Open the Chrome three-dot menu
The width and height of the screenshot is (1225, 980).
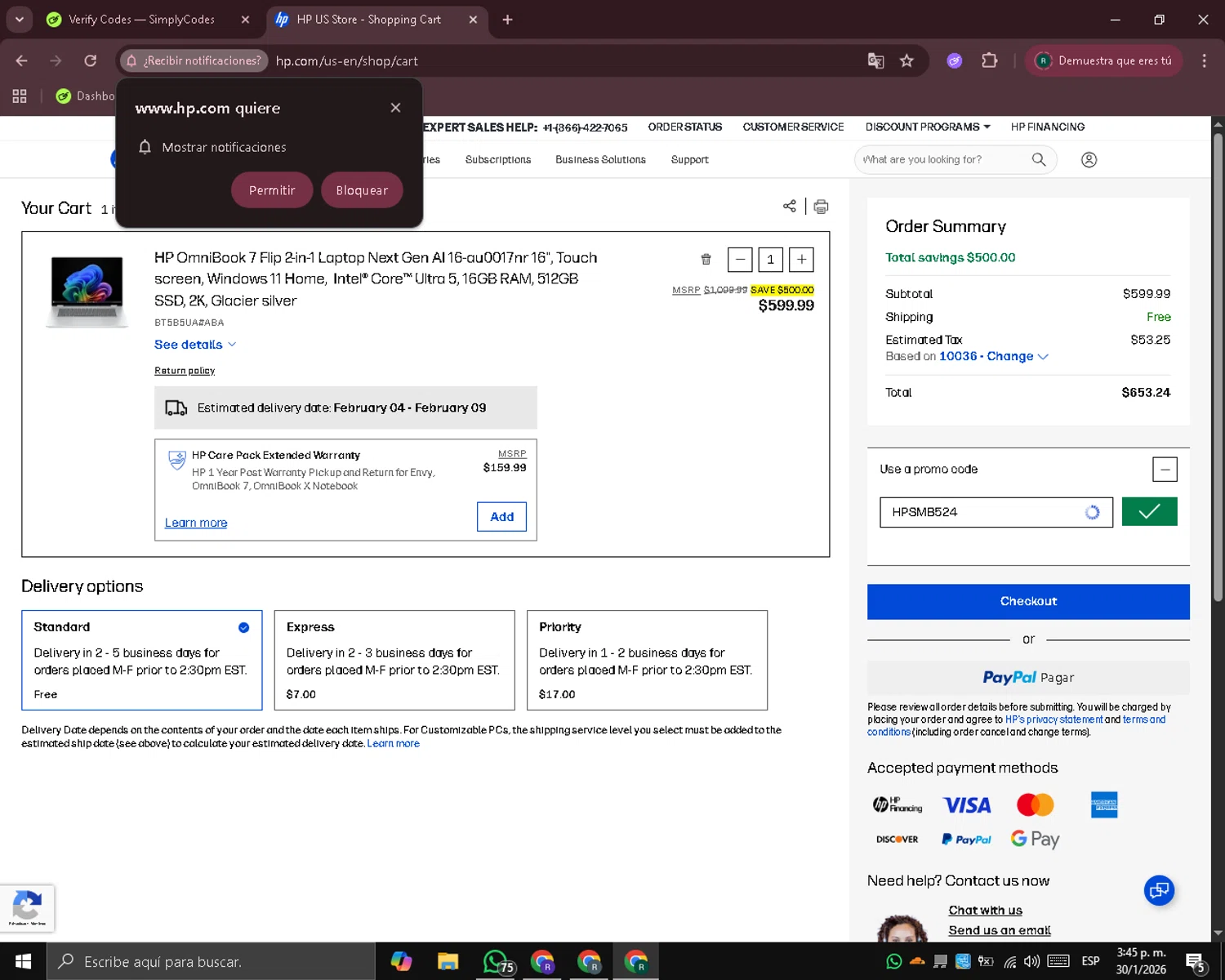pos(1204,60)
